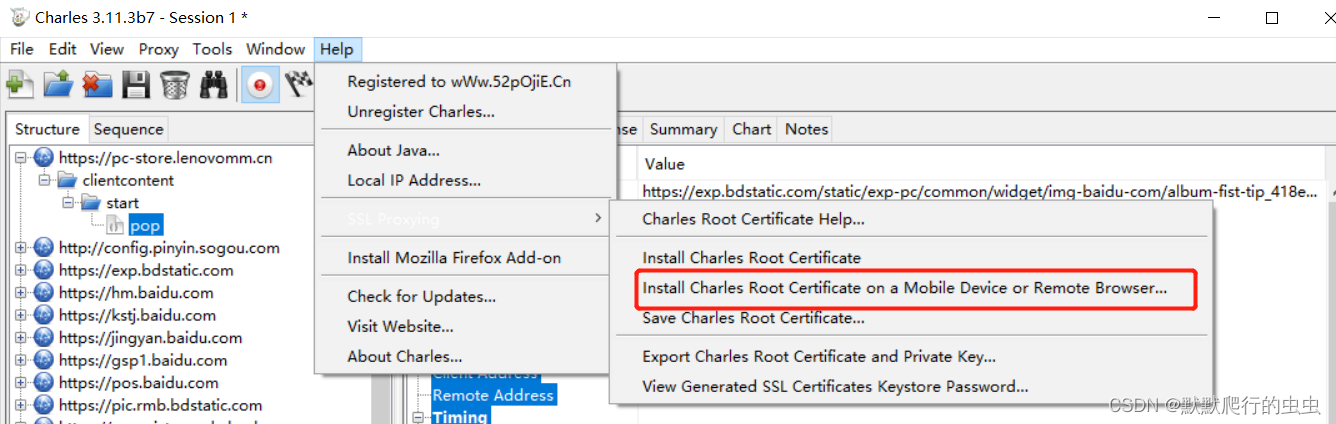Switch to the Chart tab
The image size is (1336, 424).
click(x=751, y=129)
